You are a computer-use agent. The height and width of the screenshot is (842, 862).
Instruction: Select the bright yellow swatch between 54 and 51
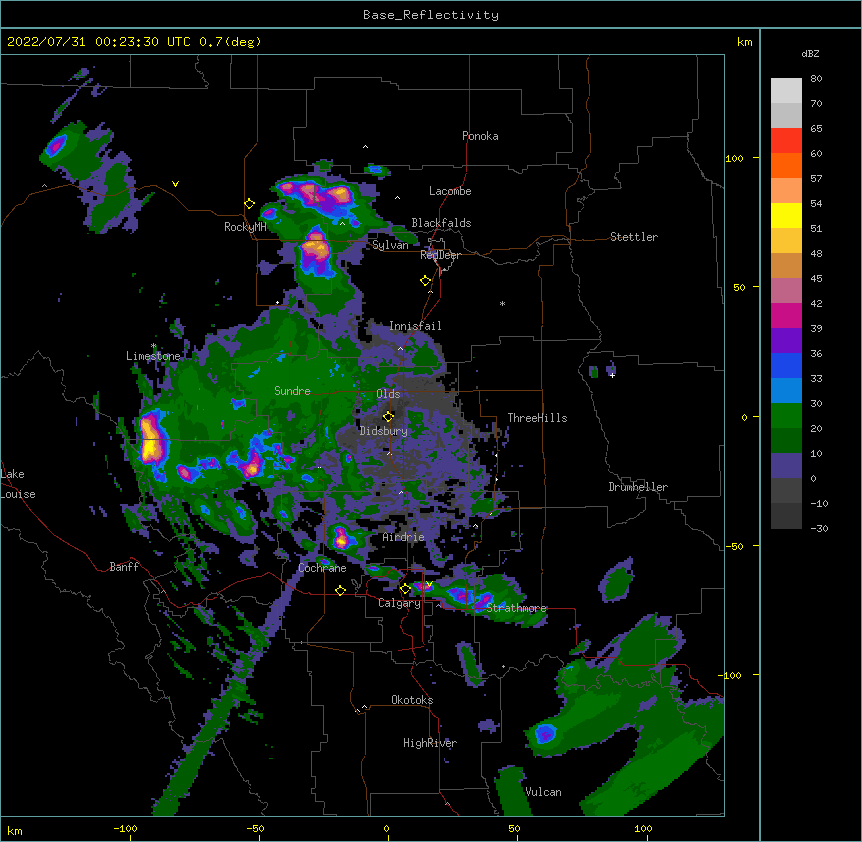(x=786, y=215)
